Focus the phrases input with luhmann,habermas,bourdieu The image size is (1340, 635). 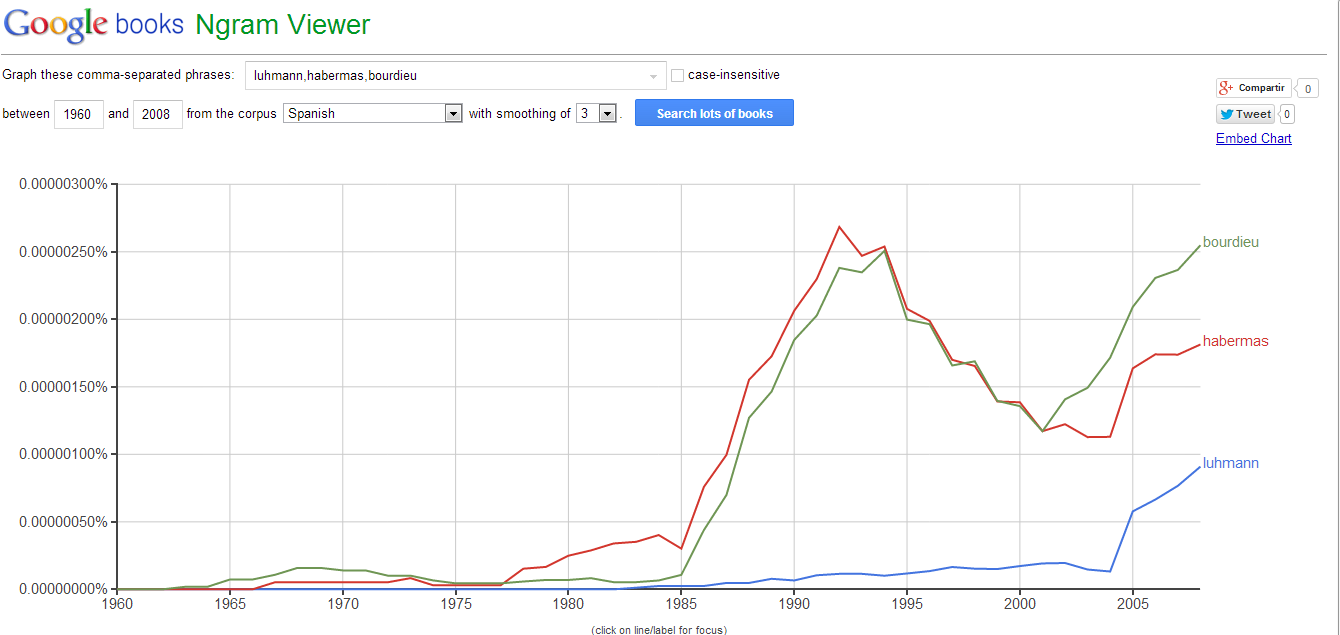[x=455, y=76]
